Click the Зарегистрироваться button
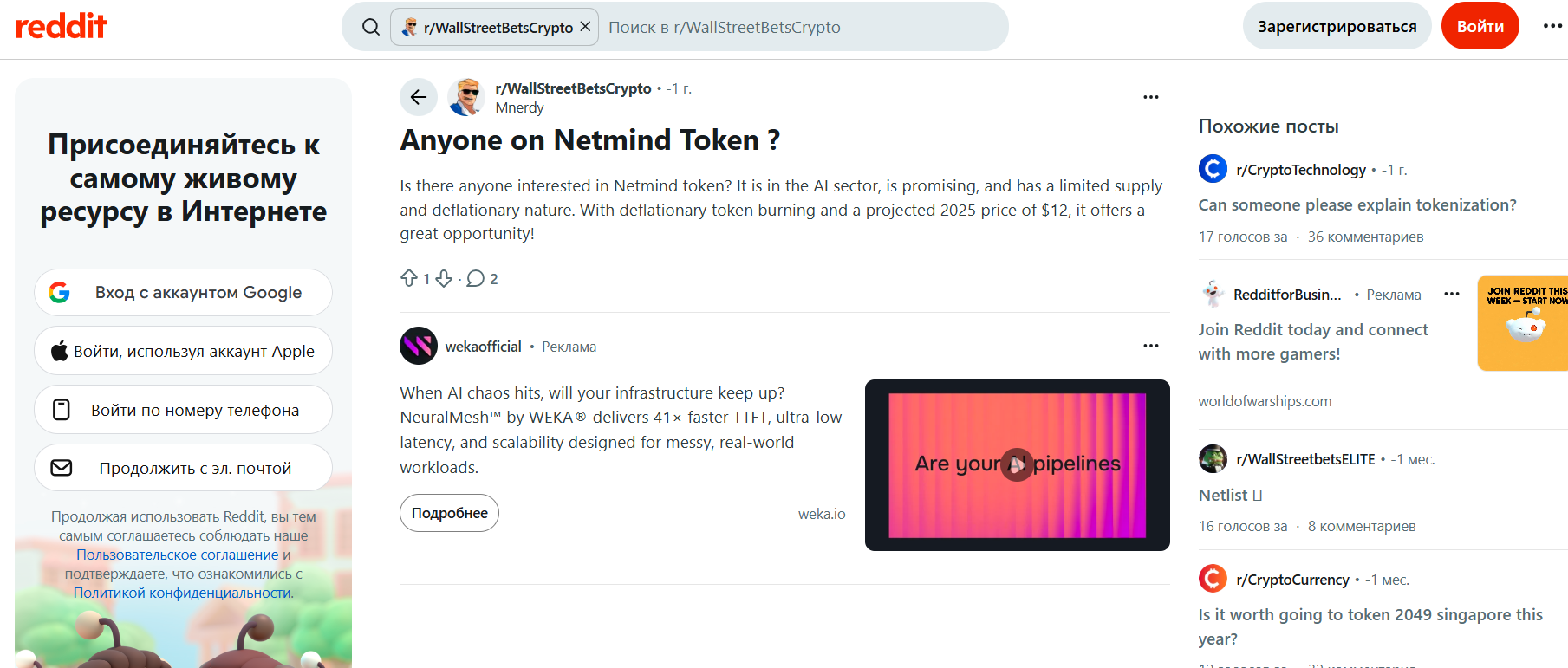This screenshot has height=668, width=1568. [x=1337, y=26]
